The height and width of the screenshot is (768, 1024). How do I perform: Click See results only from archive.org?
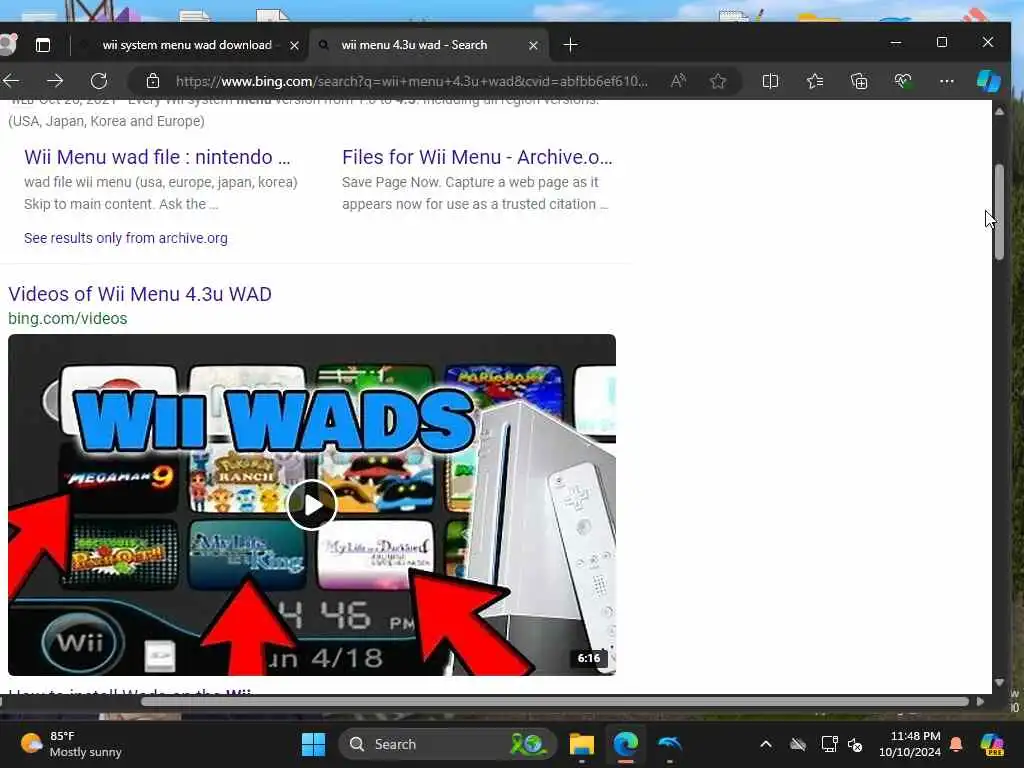click(126, 238)
